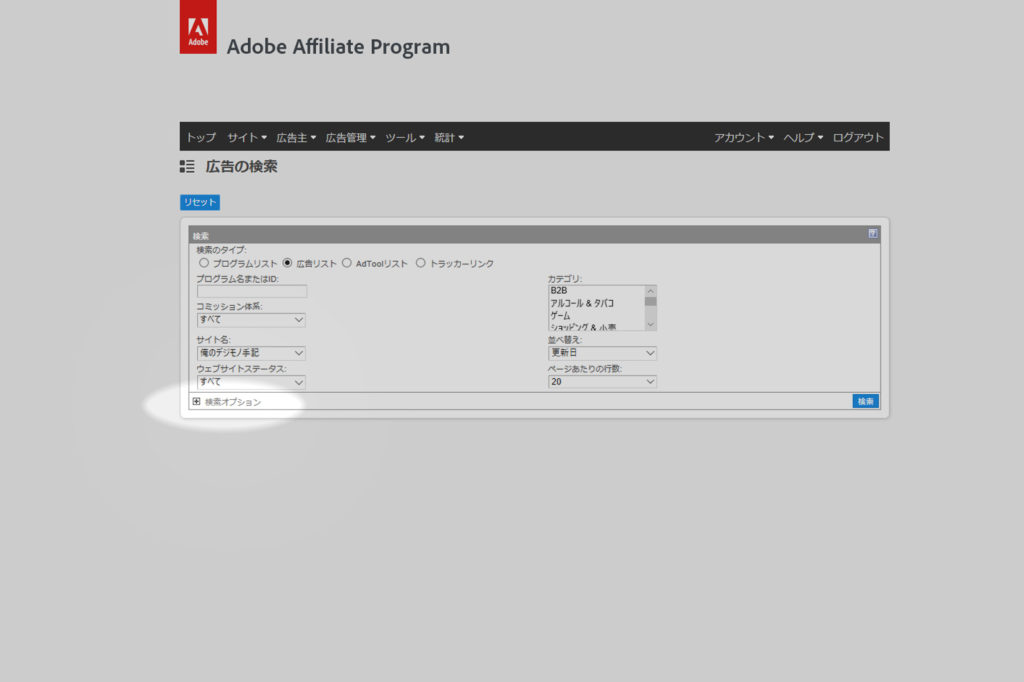Select the トラッカーリンク radio button
The image size is (1024, 682).
(x=421, y=263)
